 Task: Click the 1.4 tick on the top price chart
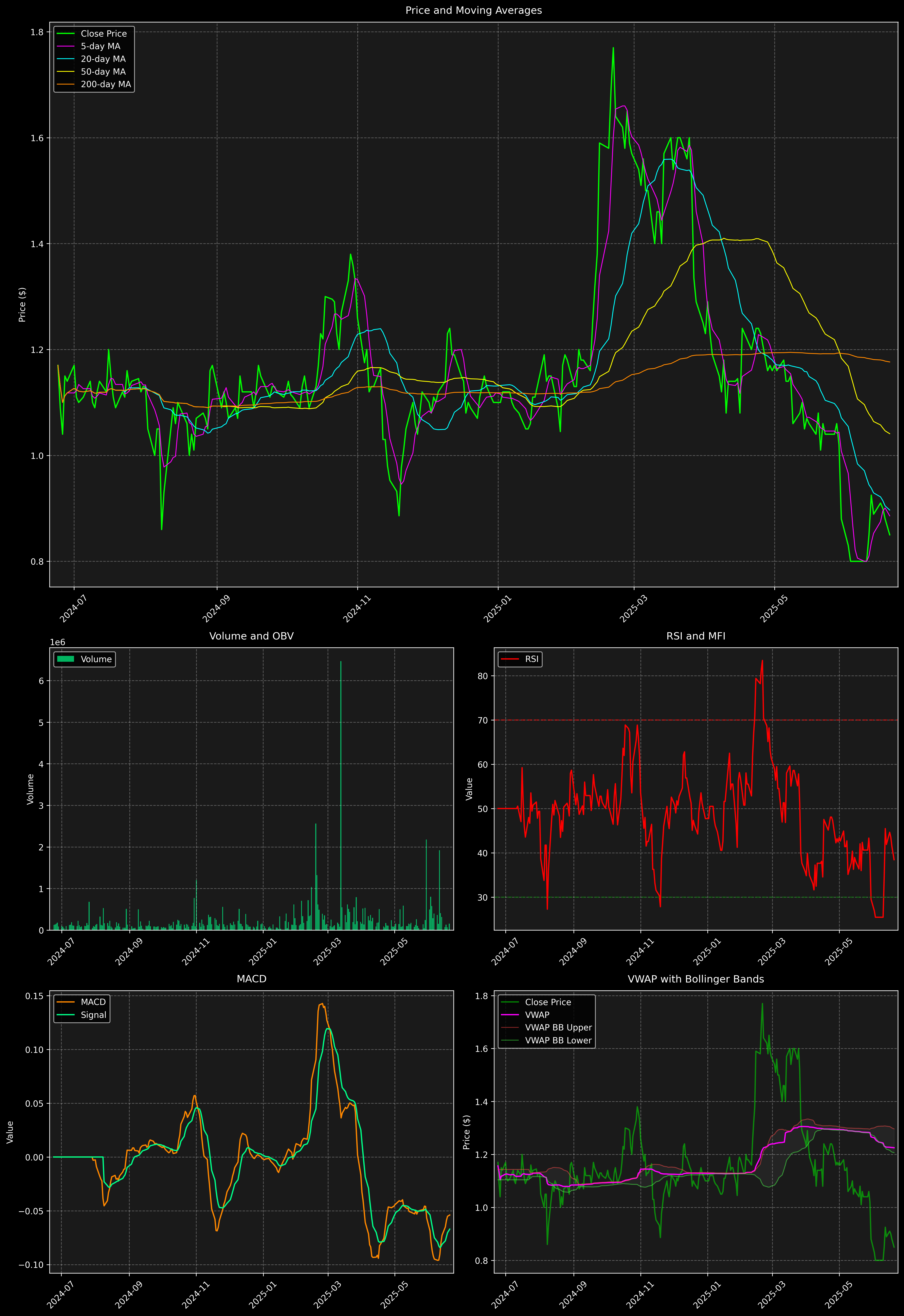[x=37, y=244]
